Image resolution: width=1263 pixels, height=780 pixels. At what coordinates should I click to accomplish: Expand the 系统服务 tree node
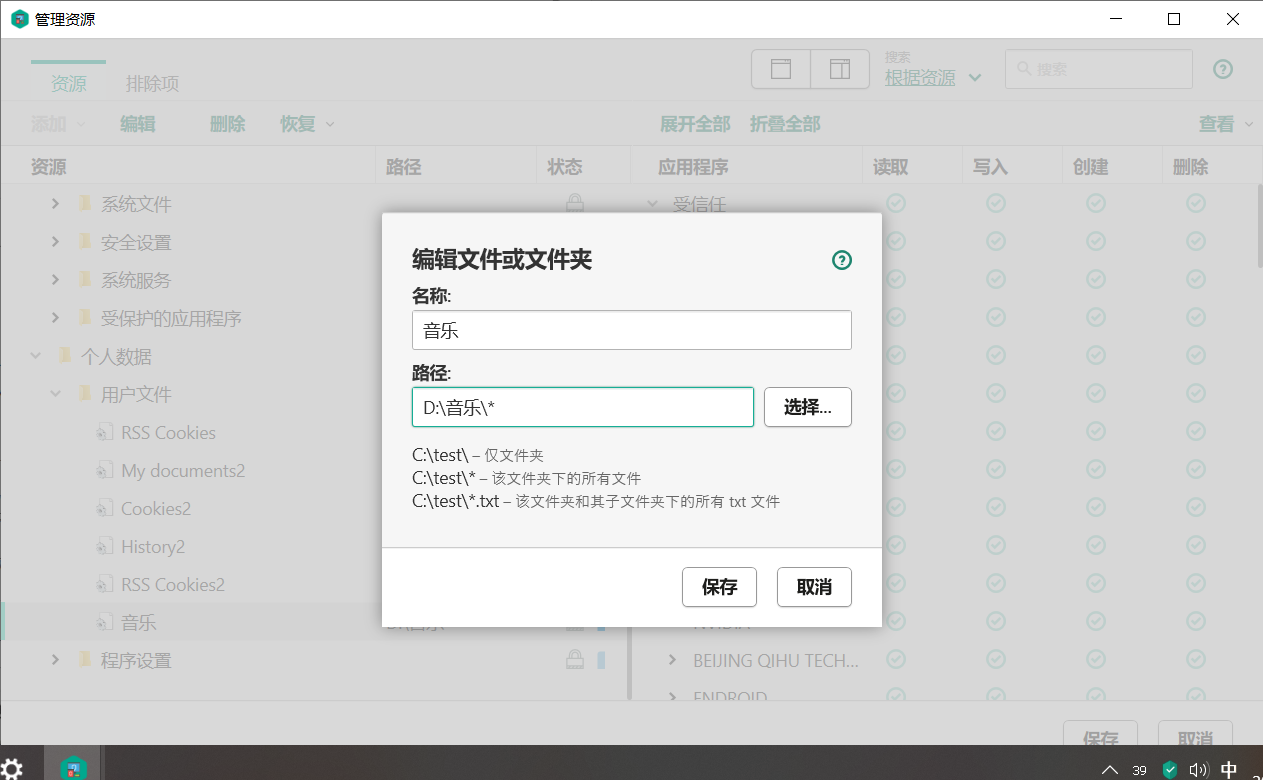[x=56, y=280]
